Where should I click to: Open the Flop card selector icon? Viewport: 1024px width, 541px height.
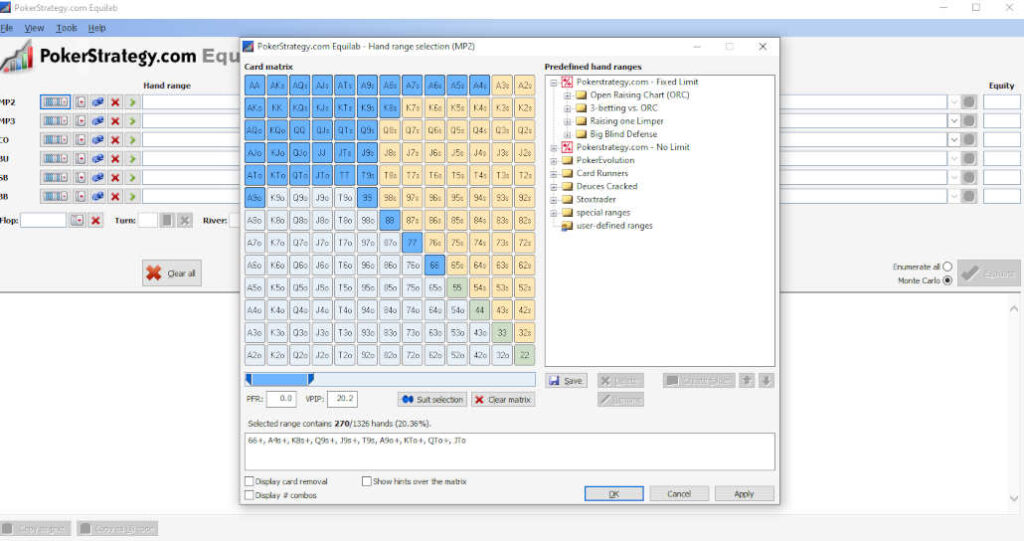pyautogui.click(x=77, y=220)
